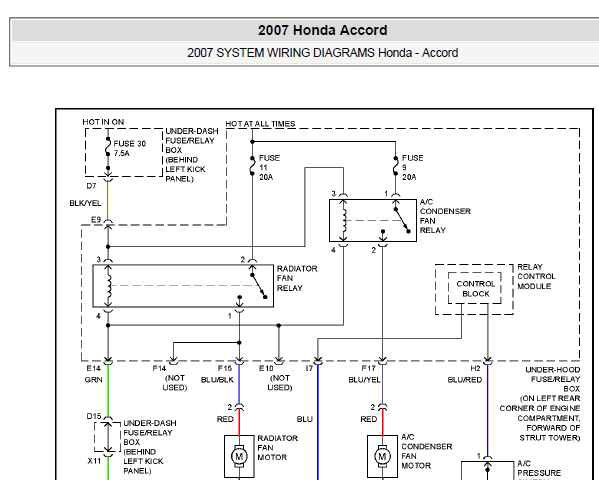Select the 'RADIATOR FAN MOTOR' label
The height and width of the screenshot is (480, 599).
point(277,448)
